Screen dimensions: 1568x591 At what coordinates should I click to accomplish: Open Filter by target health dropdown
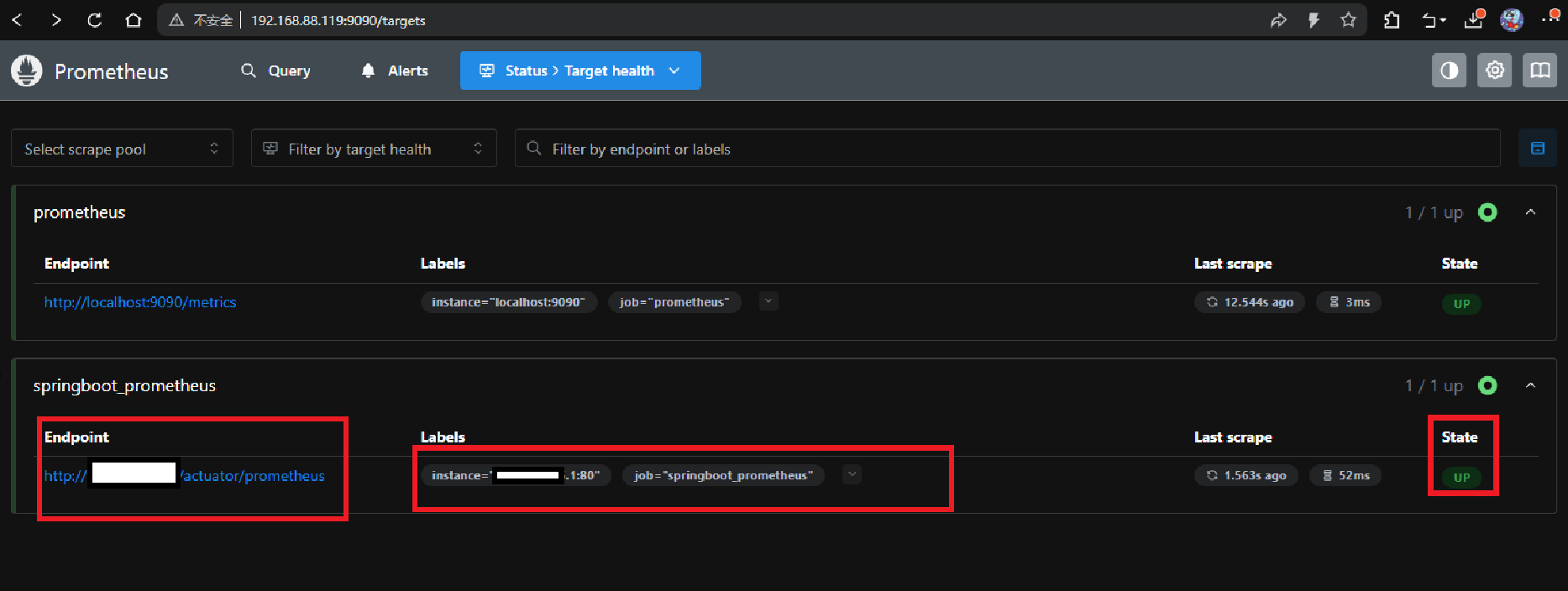coord(374,149)
